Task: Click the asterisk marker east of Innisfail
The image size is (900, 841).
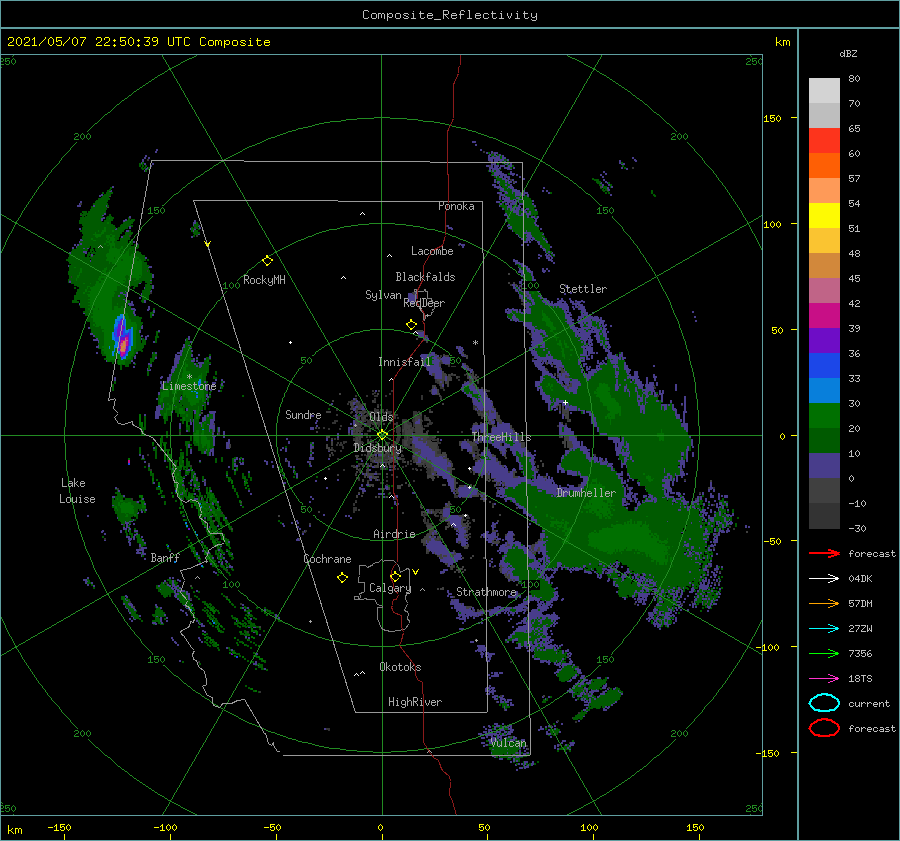Action: tap(475, 343)
